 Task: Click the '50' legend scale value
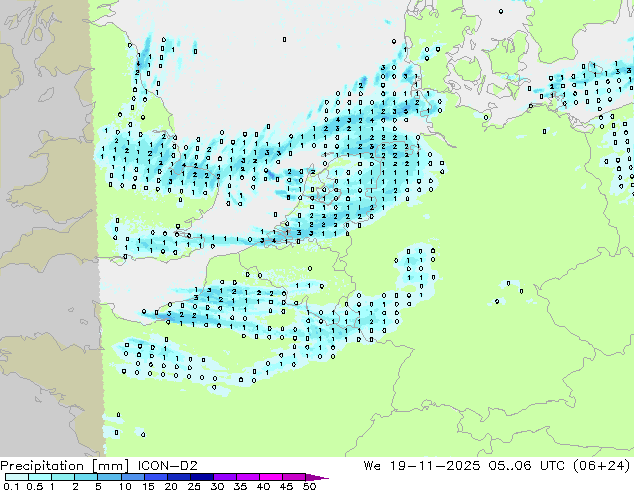[309, 486]
